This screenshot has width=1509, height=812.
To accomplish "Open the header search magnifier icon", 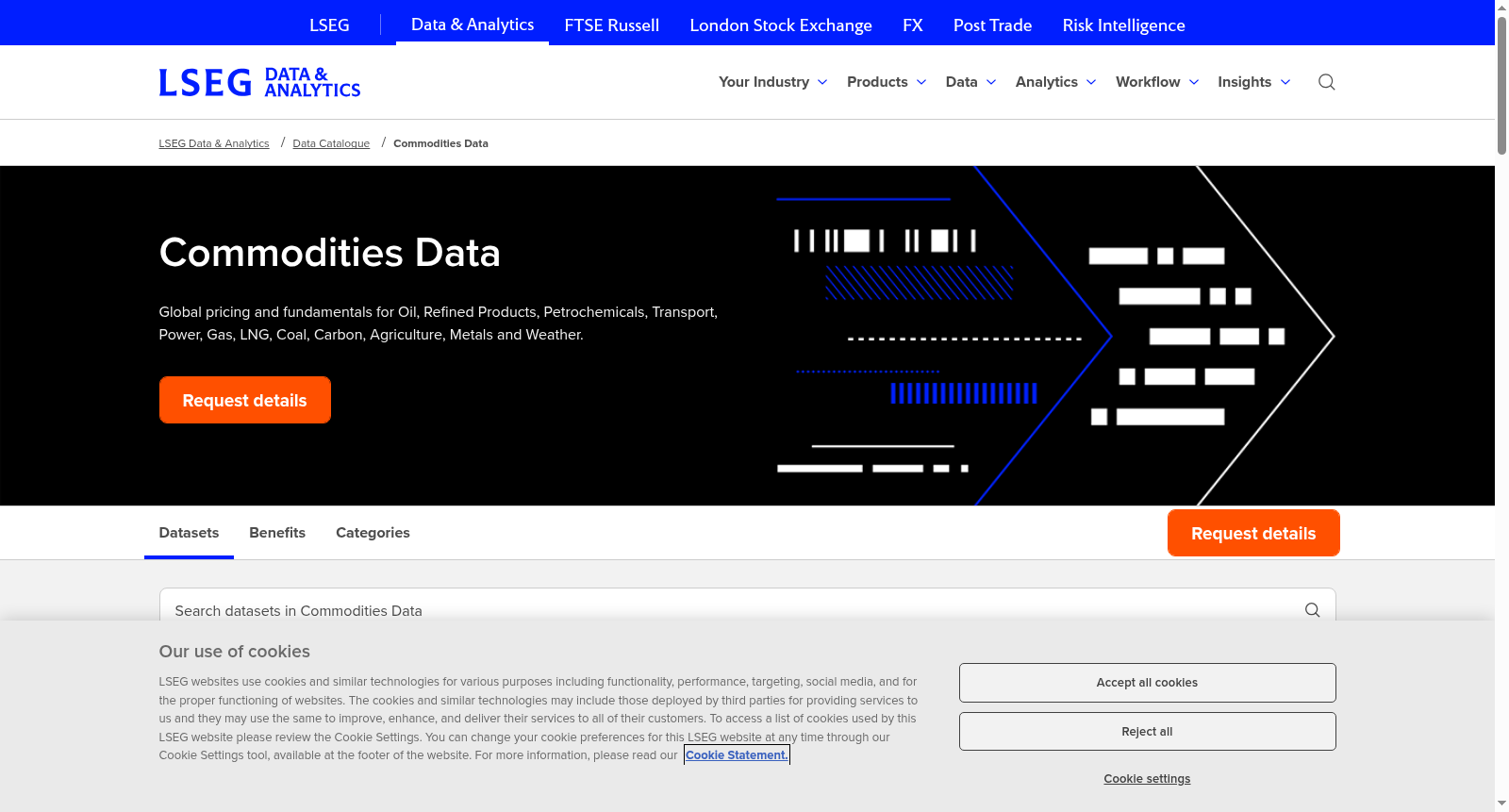I will click(x=1326, y=82).
